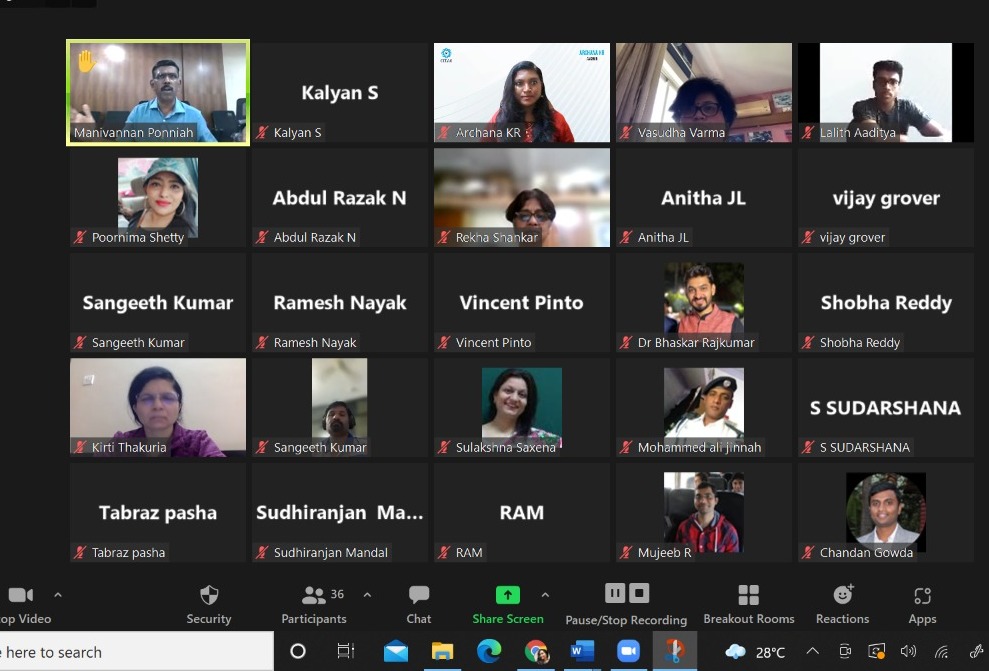
Task: Open Task View icon in taskbar
Action: 346,651
